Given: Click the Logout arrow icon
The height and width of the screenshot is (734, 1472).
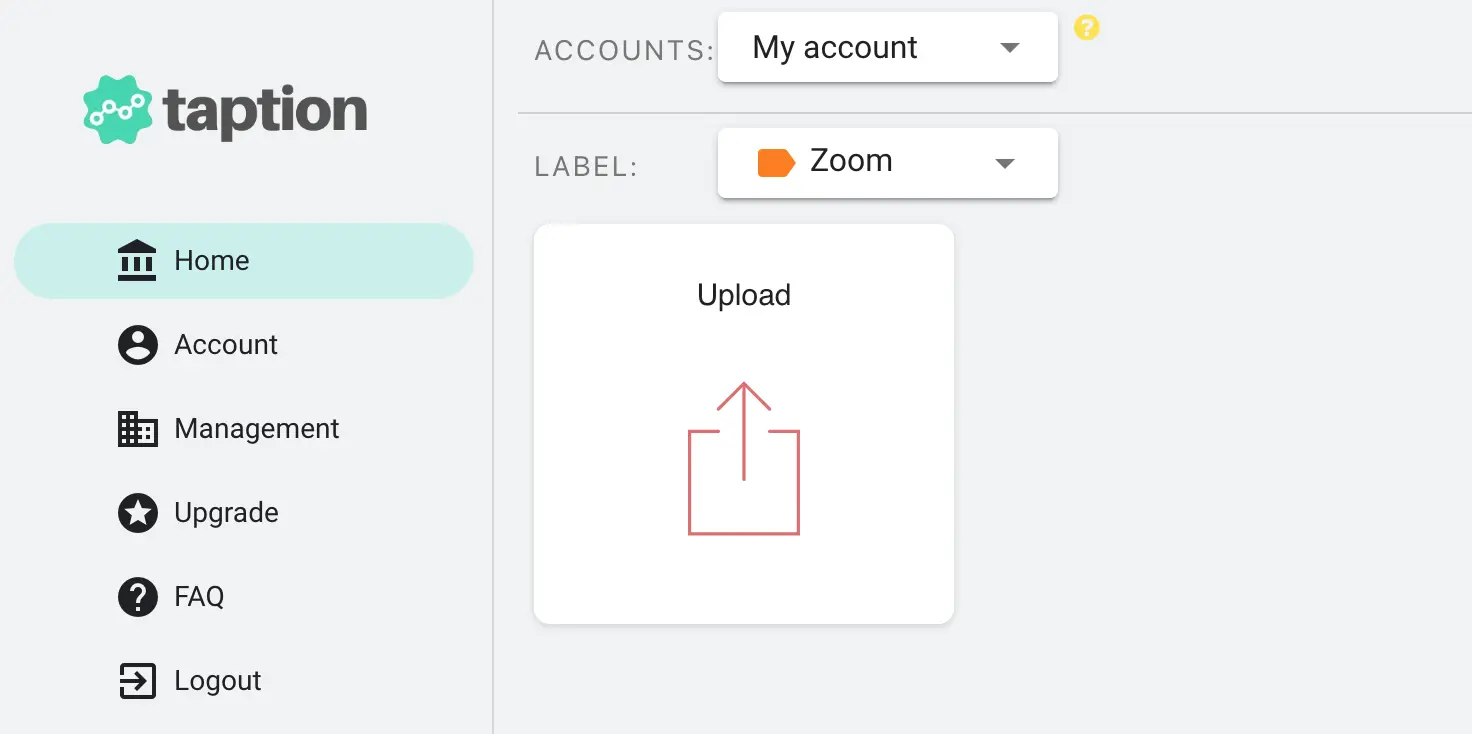Looking at the screenshot, I should pyautogui.click(x=137, y=681).
